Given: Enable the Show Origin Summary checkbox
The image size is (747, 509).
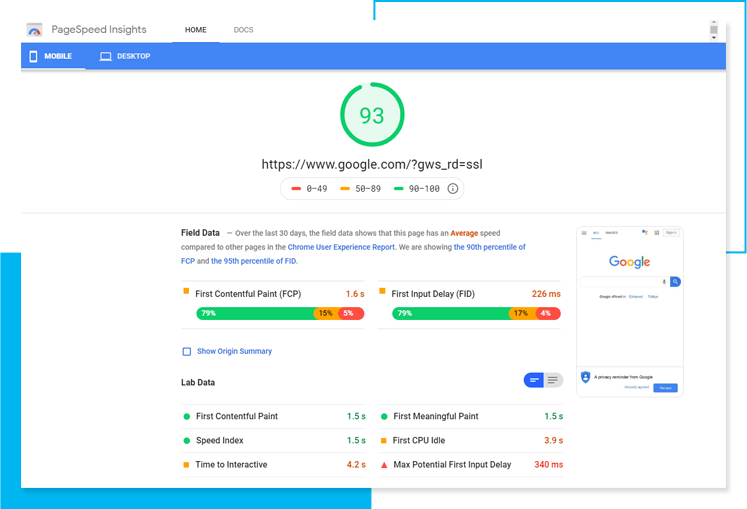Looking at the screenshot, I should [187, 351].
